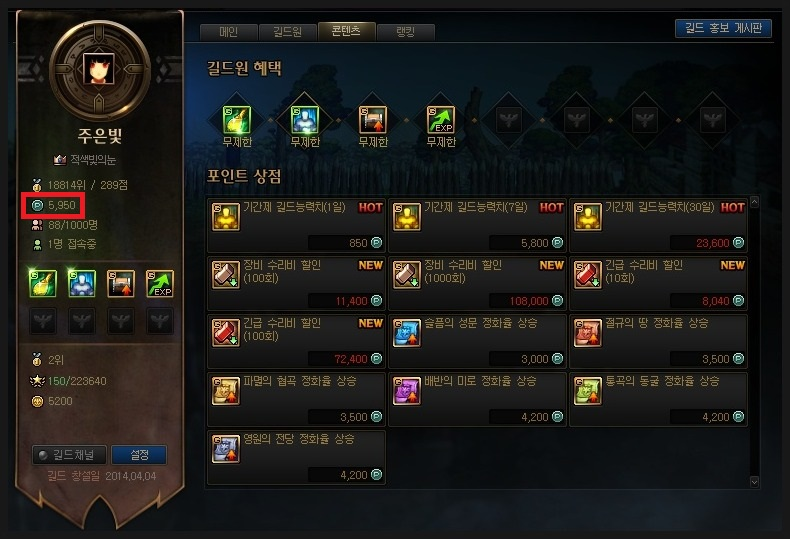
Task: Click the 배반의 미로 purification item icon
Action: coord(407,390)
